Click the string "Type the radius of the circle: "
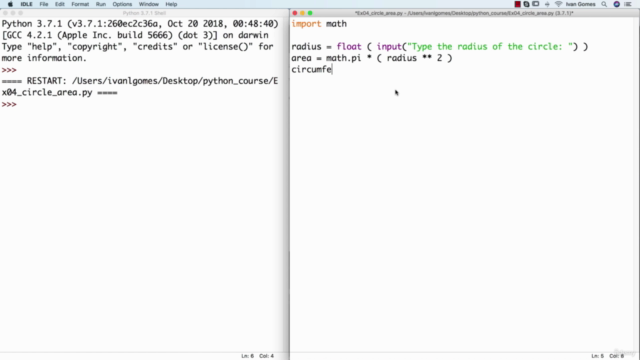This screenshot has height=360, width=640. [x=490, y=47]
